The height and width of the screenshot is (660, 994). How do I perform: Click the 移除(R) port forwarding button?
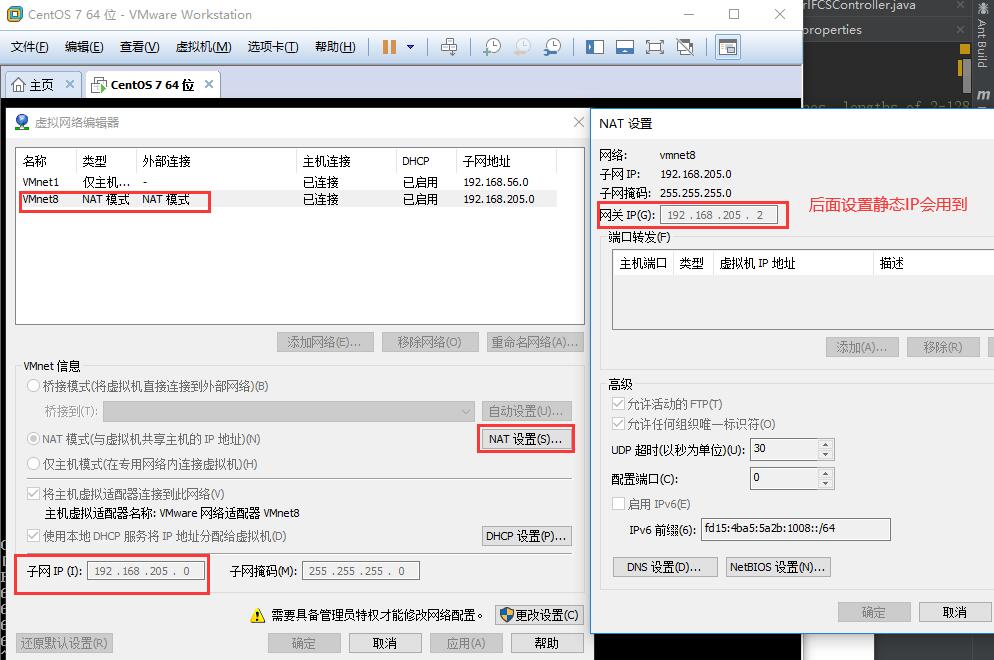(x=943, y=347)
